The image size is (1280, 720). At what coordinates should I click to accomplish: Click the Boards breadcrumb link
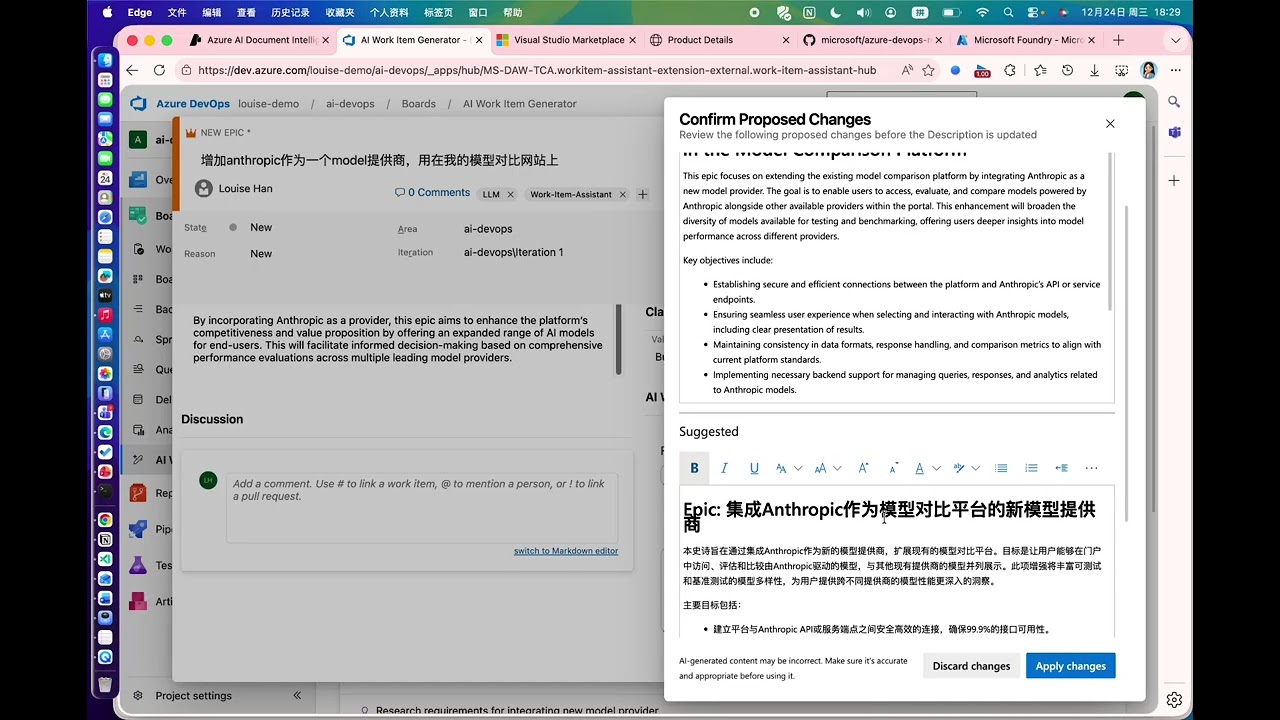418,104
